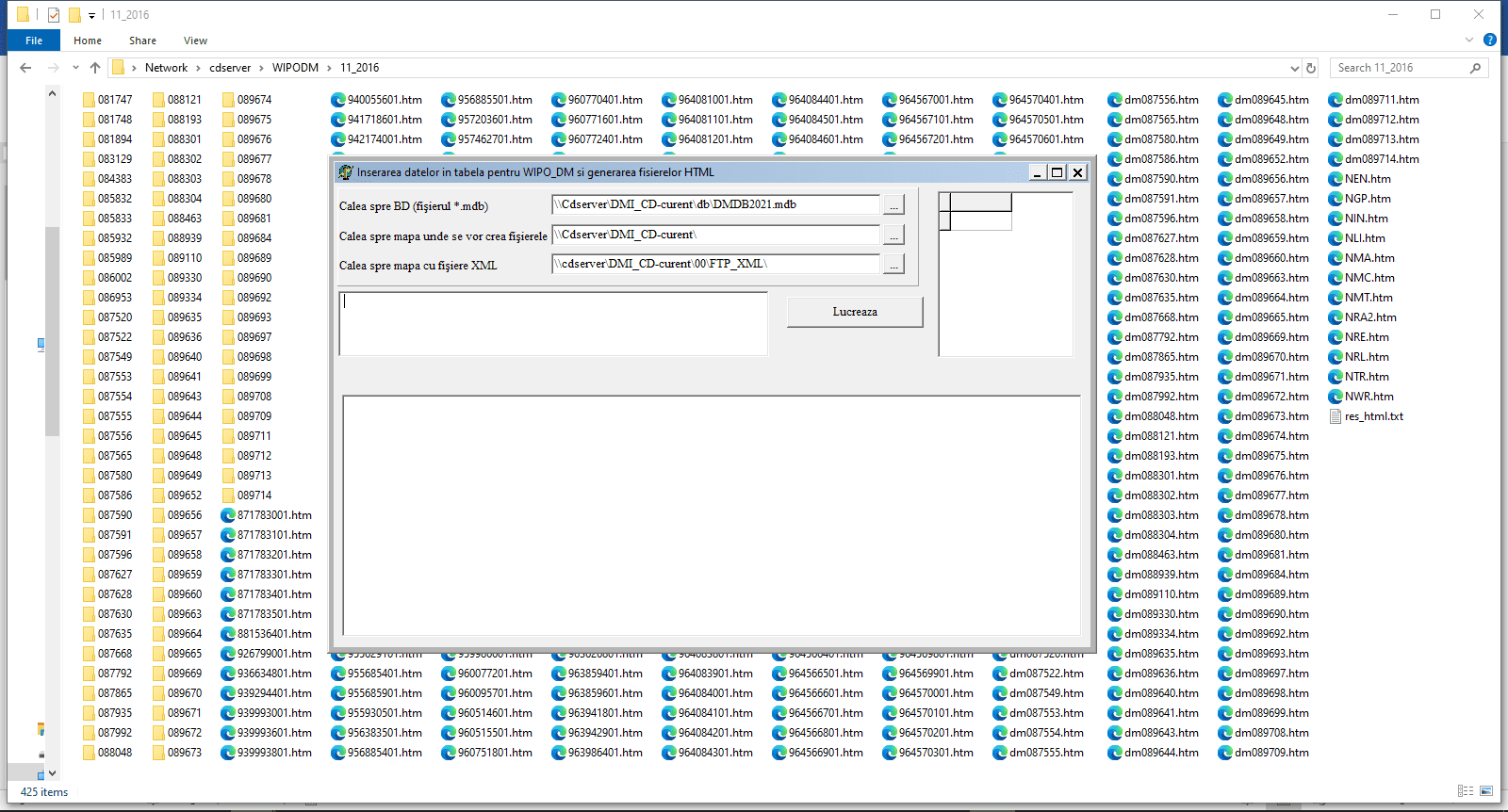
Task: Click the WIPO_DM dialog title bar icon
Action: pyautogui.click(x=345, y=172)
